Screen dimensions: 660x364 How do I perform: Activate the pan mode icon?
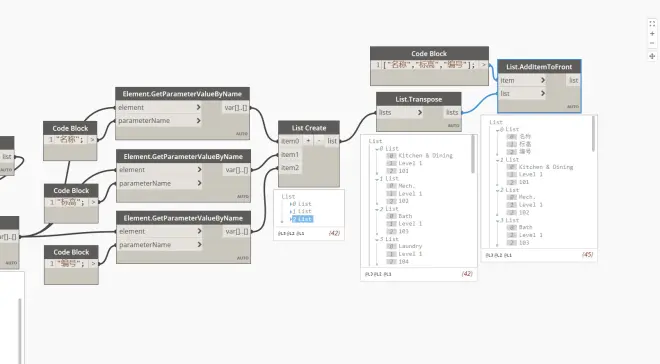pos(652,56)
